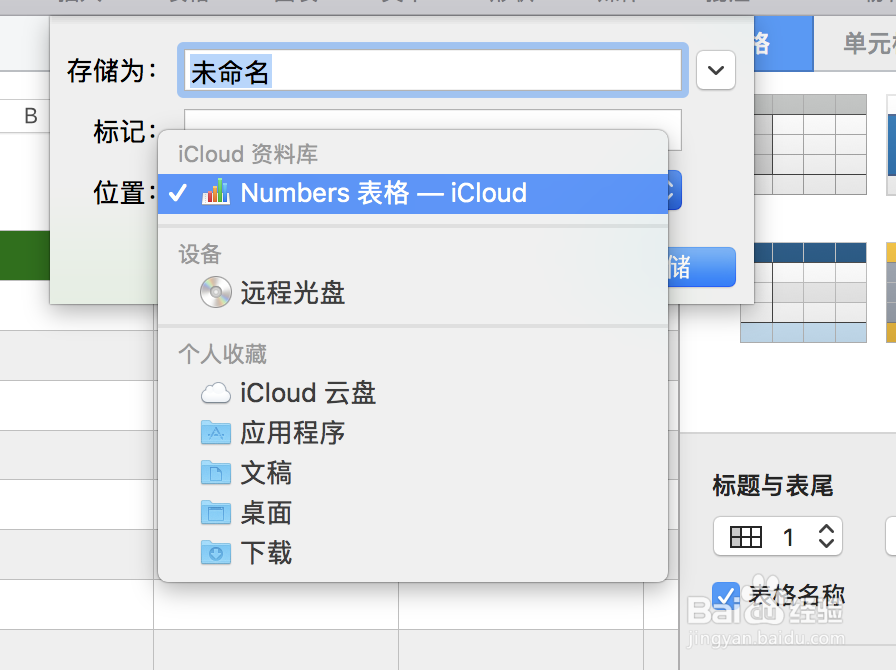Choose the 桌面 folder icon
This screenshot has width=896, height=670.
pos(216,513)
